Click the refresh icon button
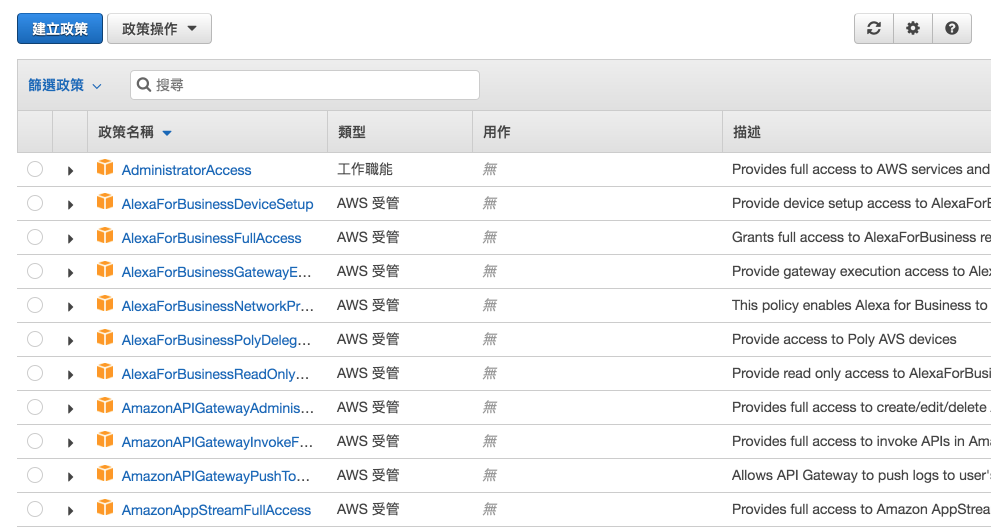Viewport: 991px width, 528px height. pyautogui.click(x=873, y=28)
